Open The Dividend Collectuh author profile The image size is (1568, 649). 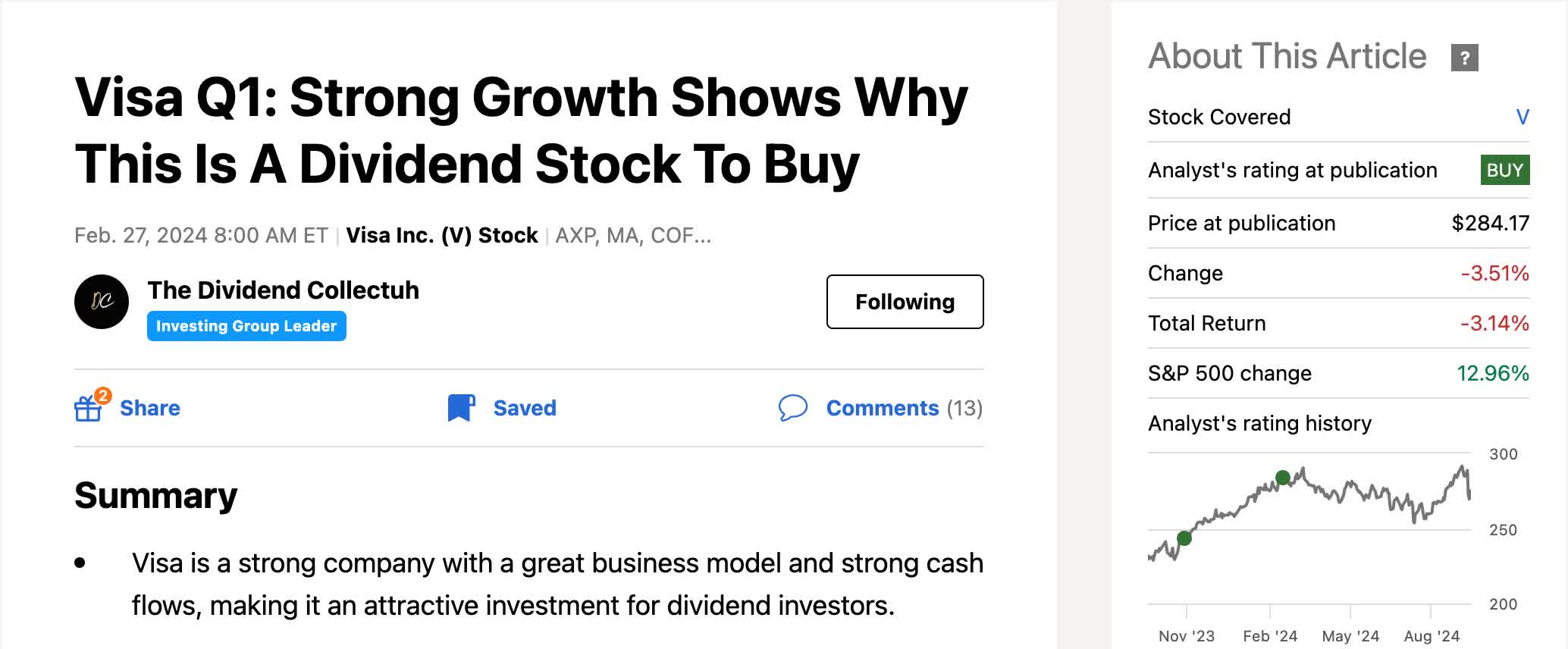point(283,290)
